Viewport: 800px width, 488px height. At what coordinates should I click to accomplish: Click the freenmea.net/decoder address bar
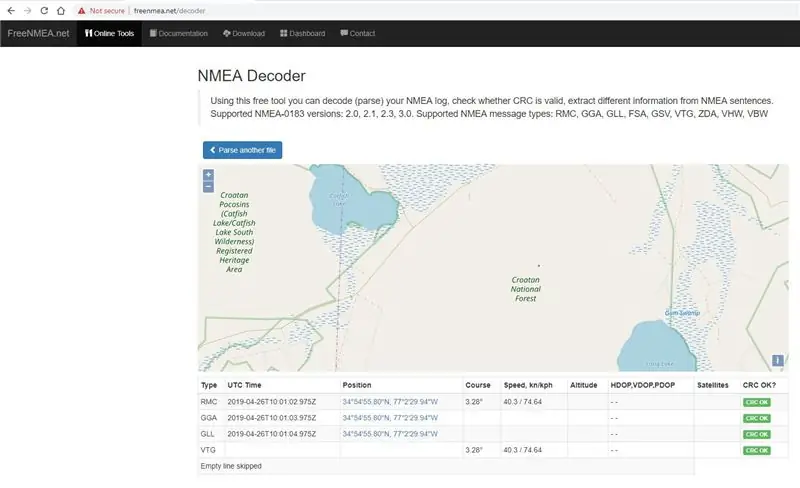pos(169,11)
